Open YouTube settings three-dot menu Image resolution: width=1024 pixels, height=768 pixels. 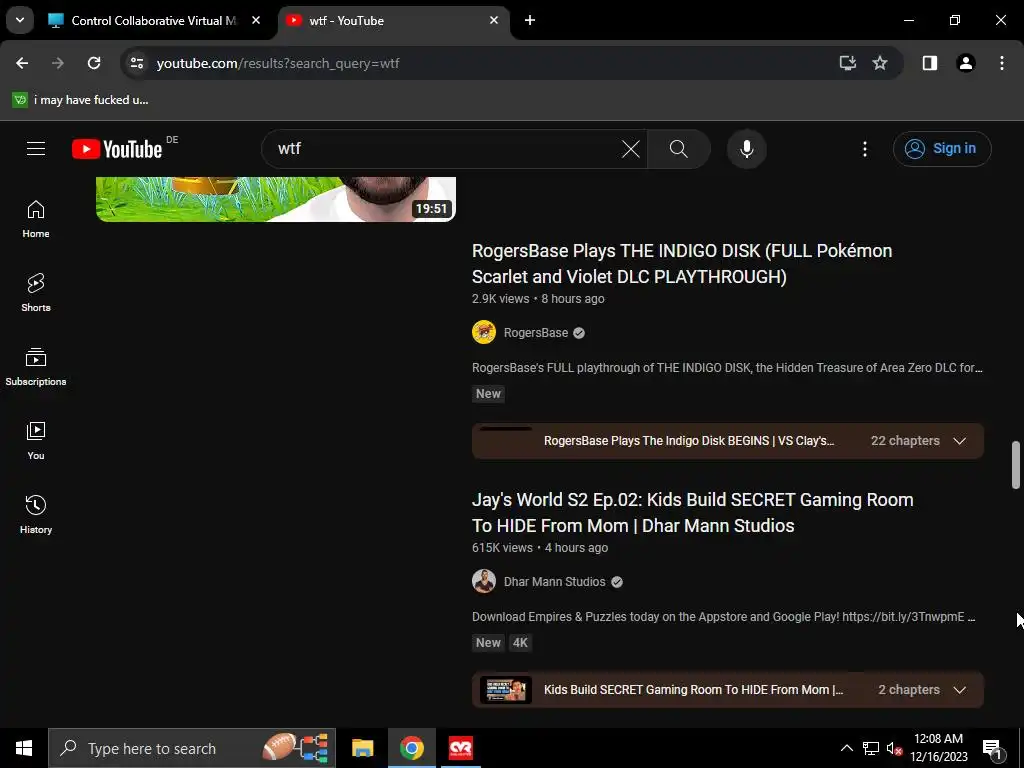(x=865, y=149)
